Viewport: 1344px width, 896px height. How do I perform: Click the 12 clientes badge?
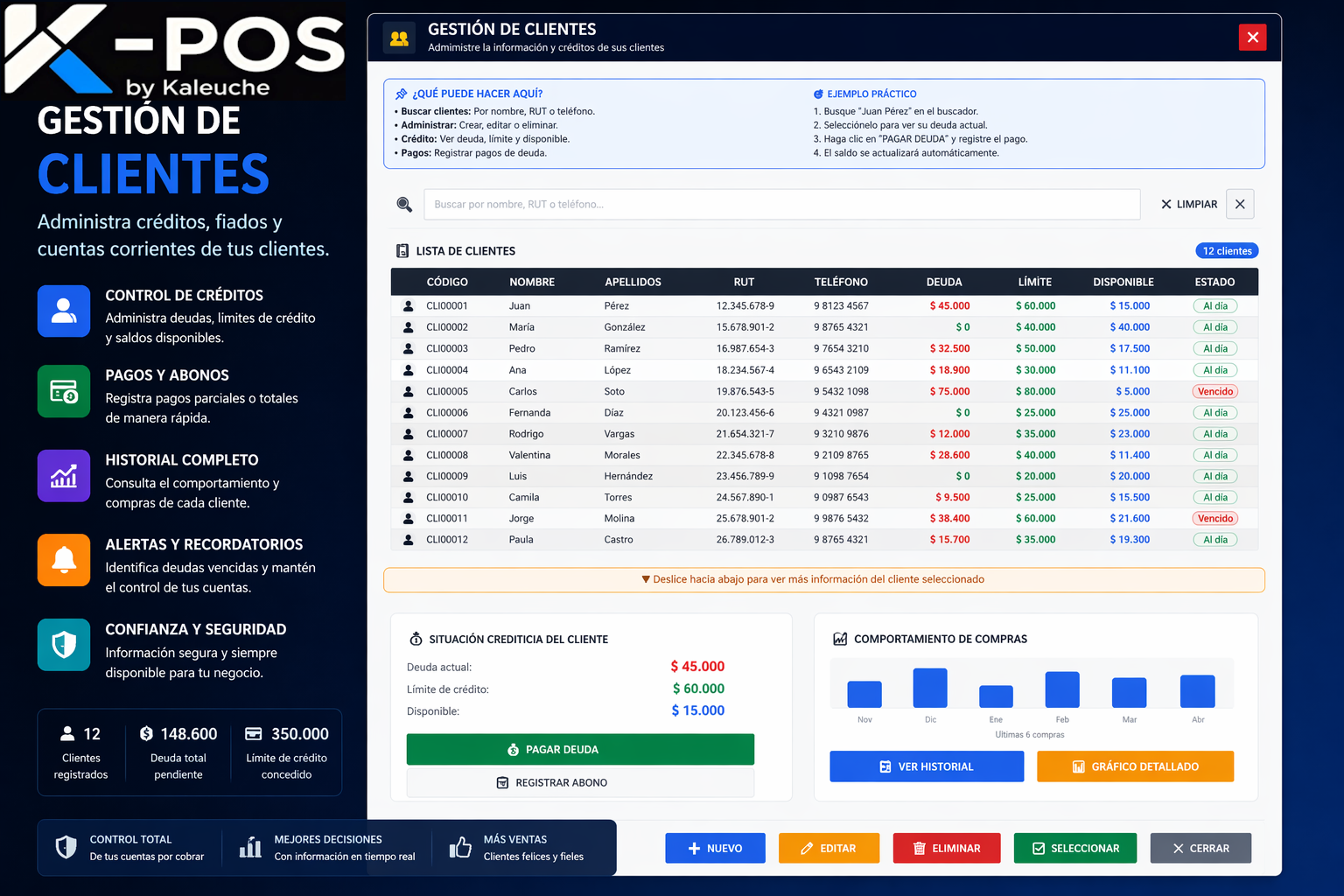1227,251
